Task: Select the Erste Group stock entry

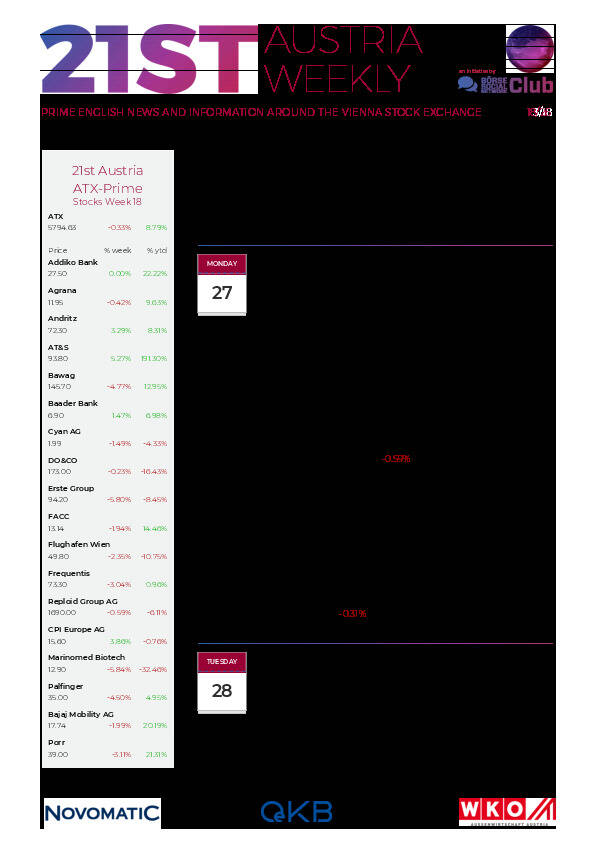Action: (107, 494)
